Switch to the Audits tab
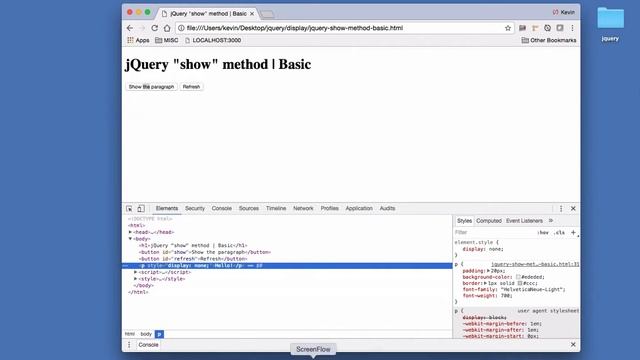Image resolution: width=640 pixels, height=360 pixels. click(x=387, y=208)
